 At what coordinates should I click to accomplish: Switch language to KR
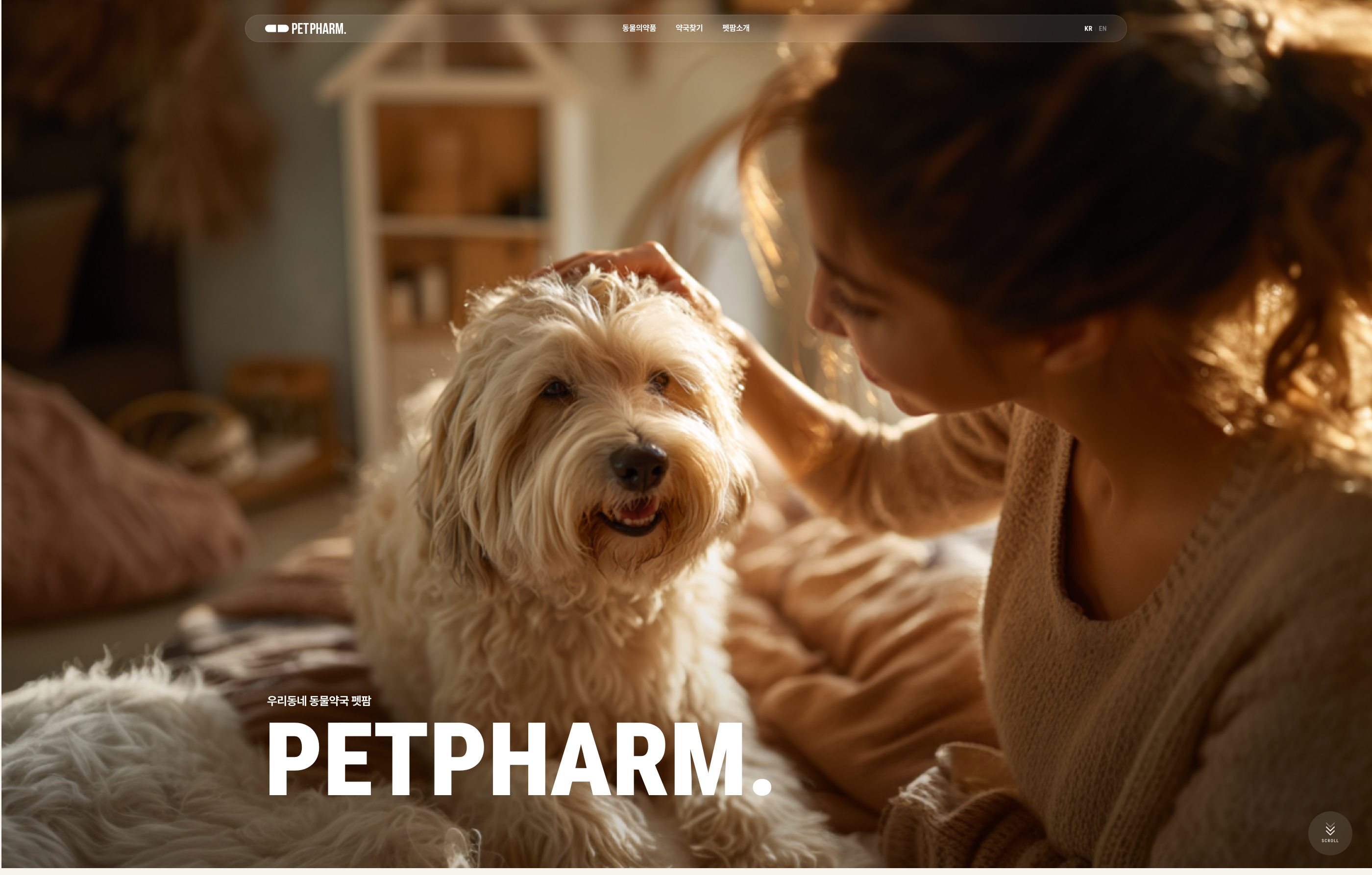point(1088,28)
